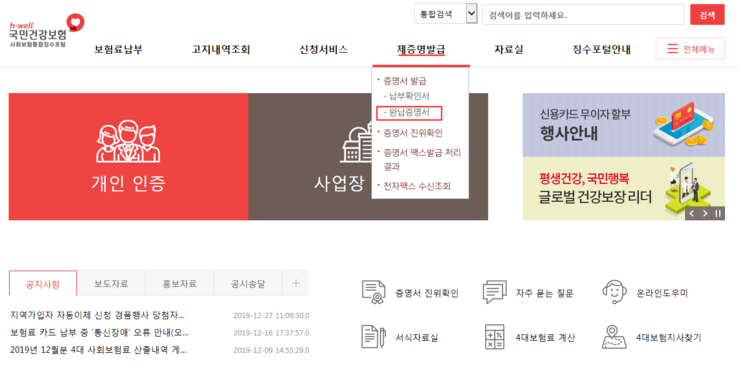The width and height of the screenshot is (740, 373).
Task: Click the red 검색 button
Action: pyautogui.click(x=707, y=15)
